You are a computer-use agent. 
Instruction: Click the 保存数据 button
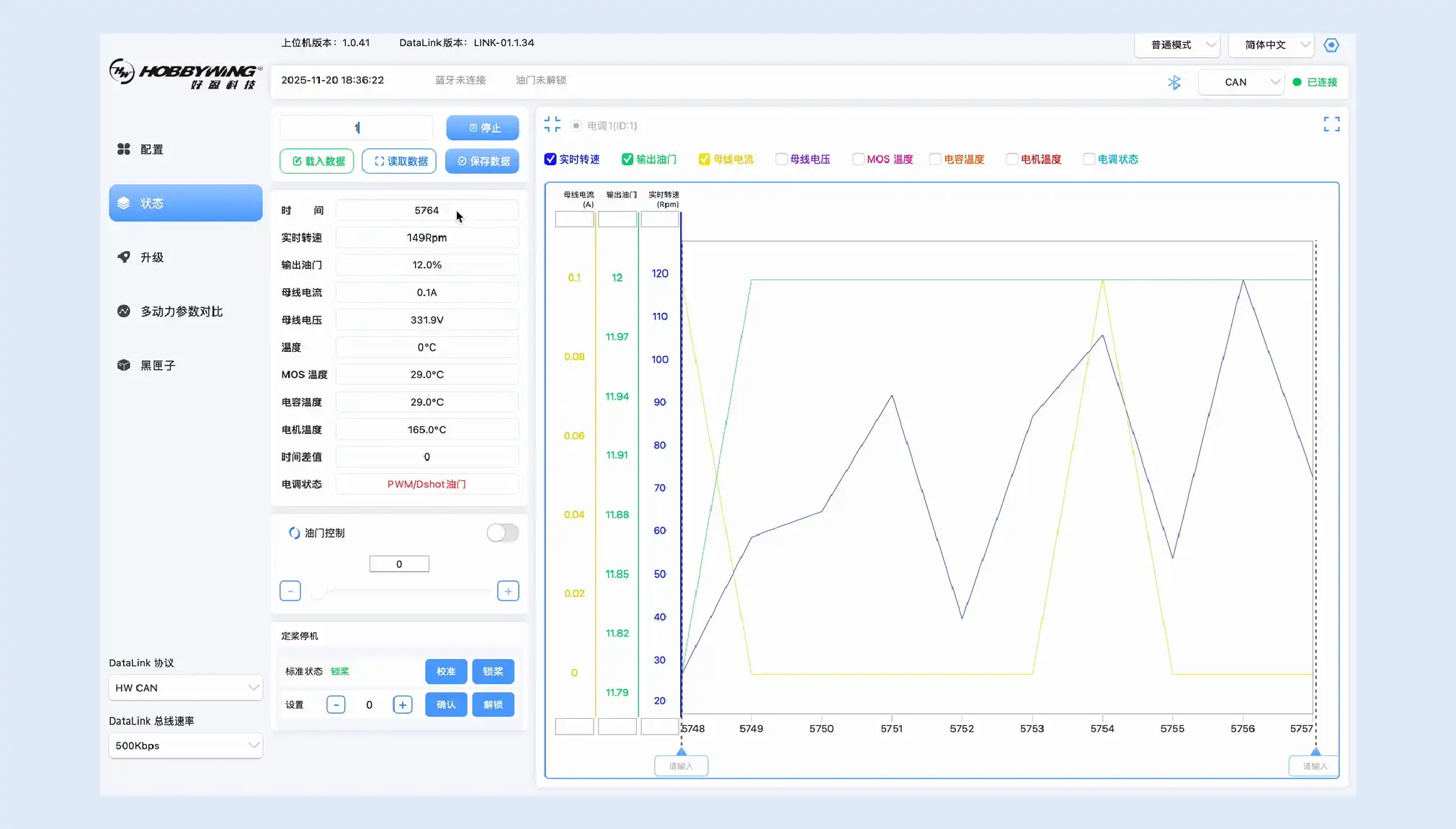point(483,161)
